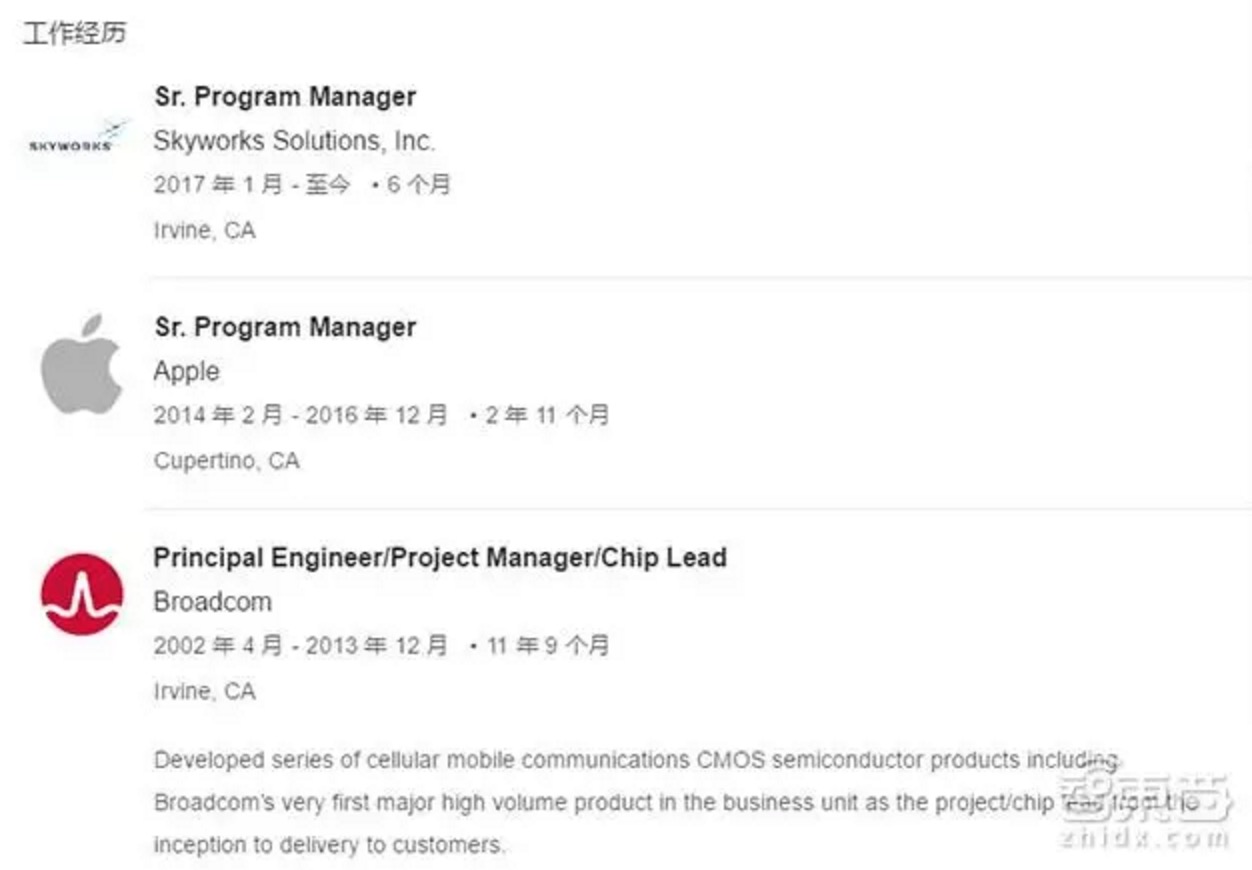The height and width of the screenshot is (870, 1252).
Task: Click the 2017 年 1 月 - 至今 date range
Action: point(252,185)
